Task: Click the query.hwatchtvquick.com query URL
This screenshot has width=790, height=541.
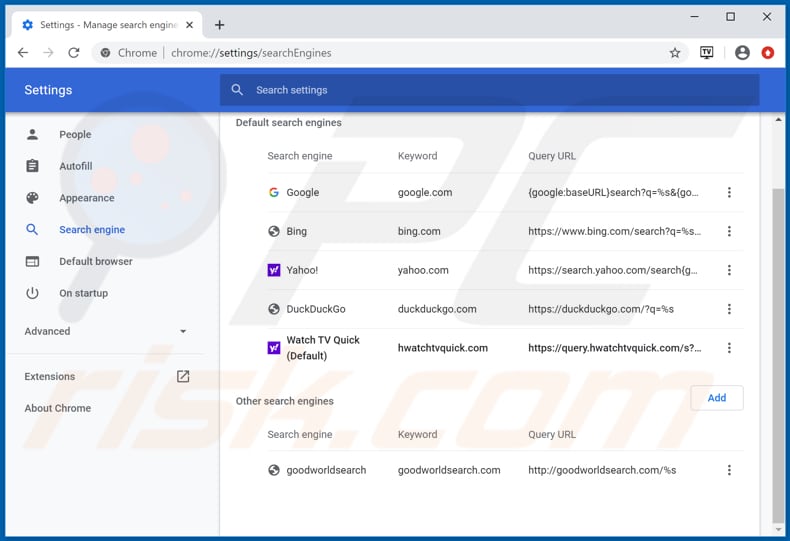Action: tap(614, 348)
